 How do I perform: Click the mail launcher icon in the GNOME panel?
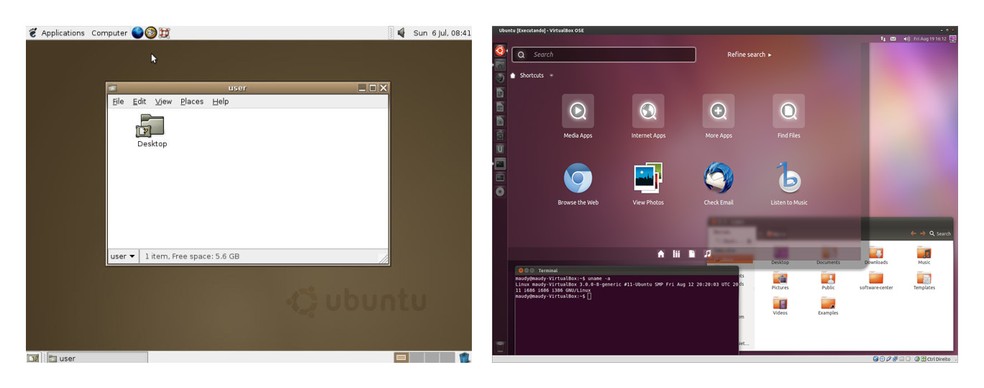151,33
